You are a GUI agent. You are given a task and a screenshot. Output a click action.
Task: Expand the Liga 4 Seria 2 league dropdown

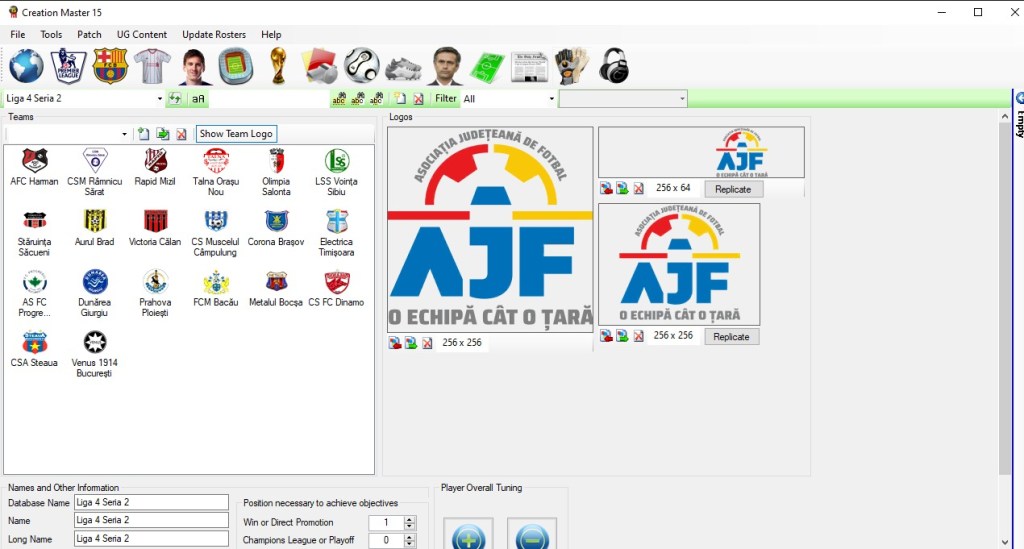click(x=160, y=99)
